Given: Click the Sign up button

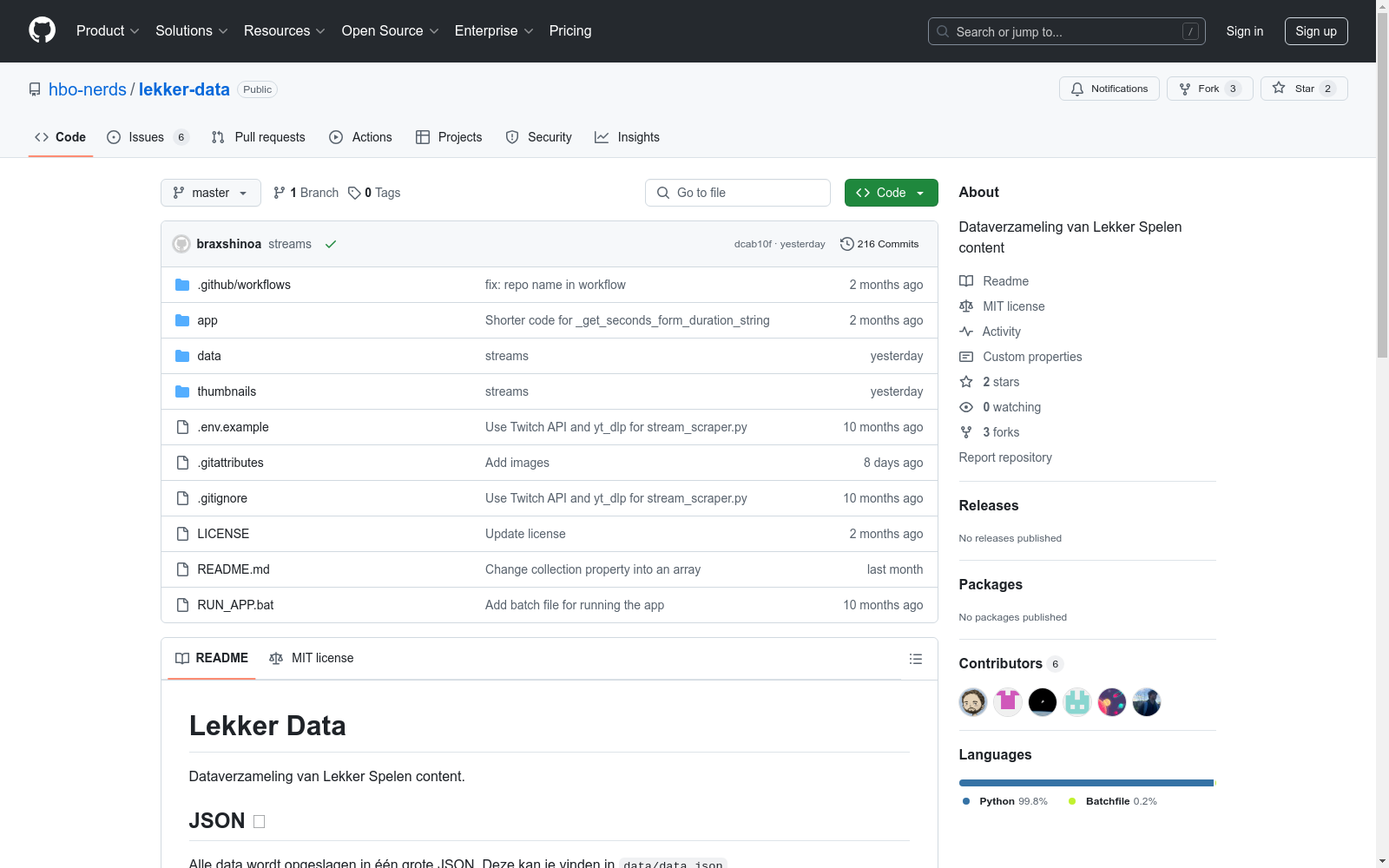Looking at the screenshot, I should [1316, 31].
